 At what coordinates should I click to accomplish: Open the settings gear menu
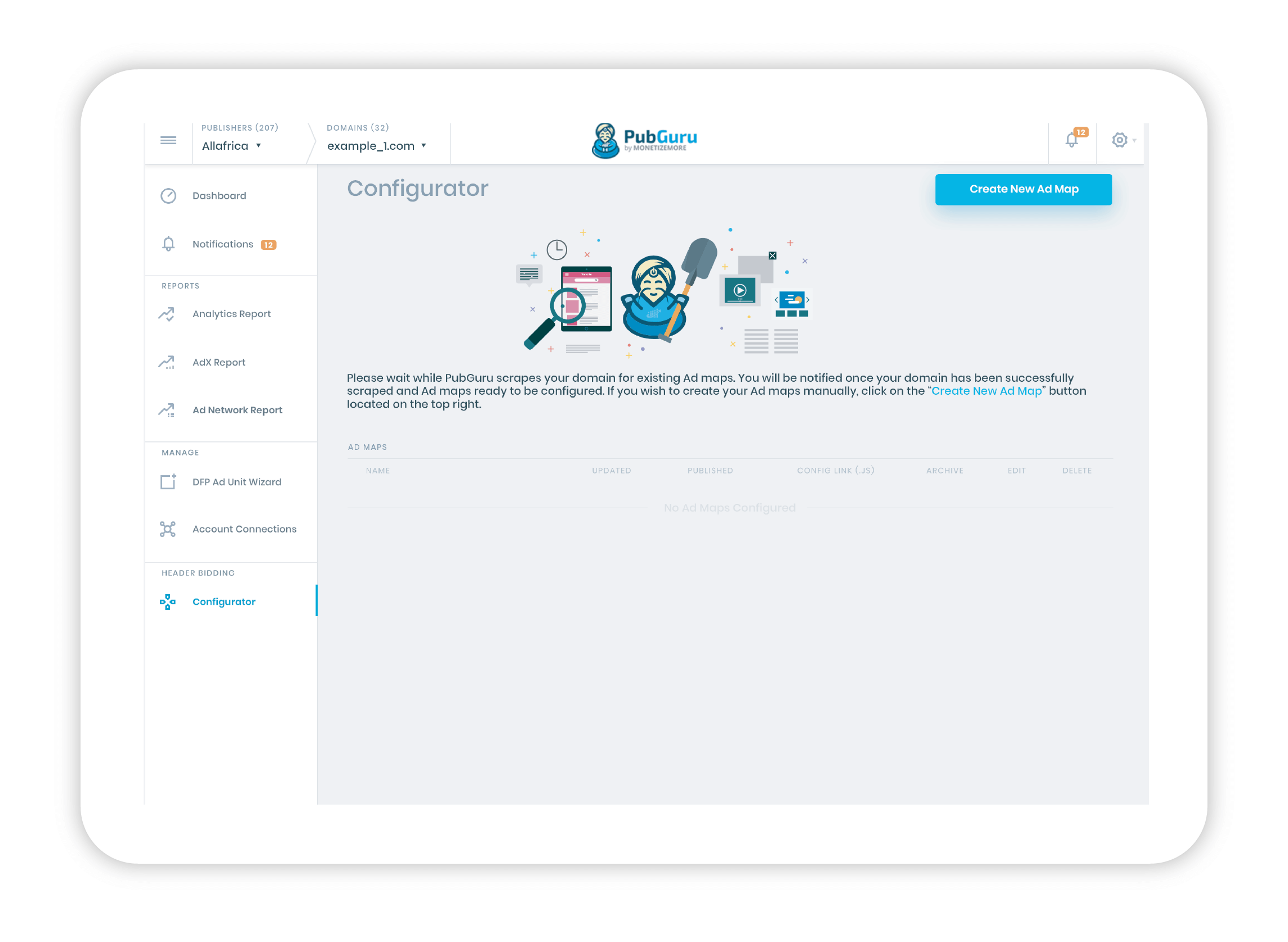point(1120,140)
